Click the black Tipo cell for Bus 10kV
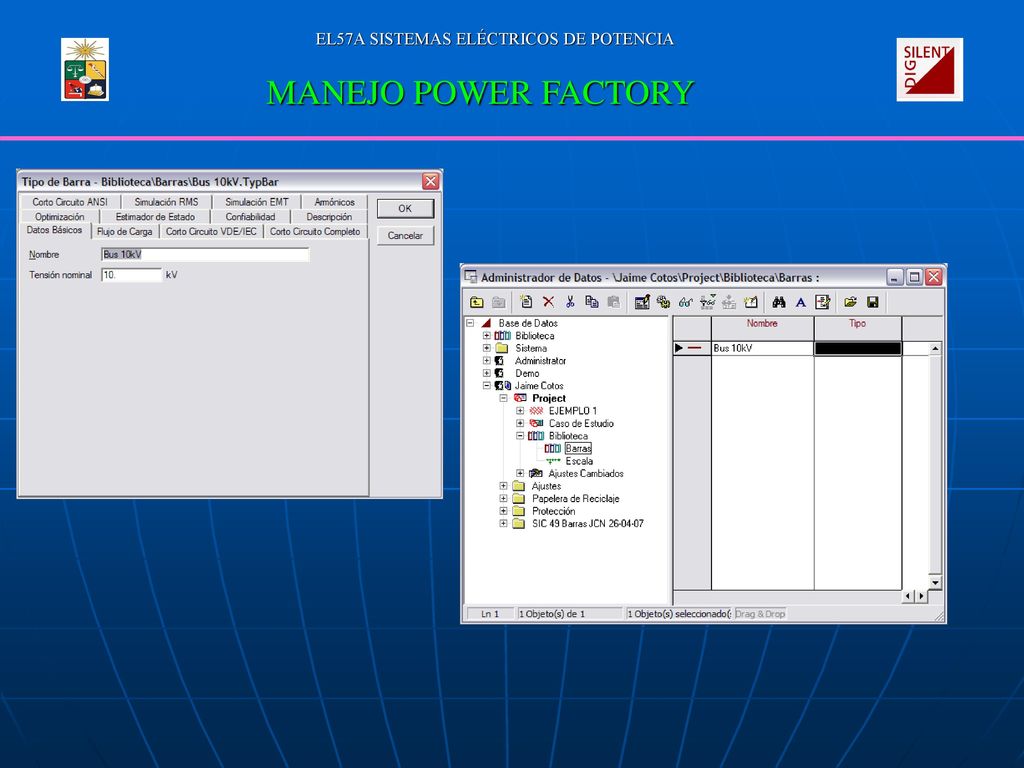Viewport: 1024px width, 768px height. (x=857, y=348)
